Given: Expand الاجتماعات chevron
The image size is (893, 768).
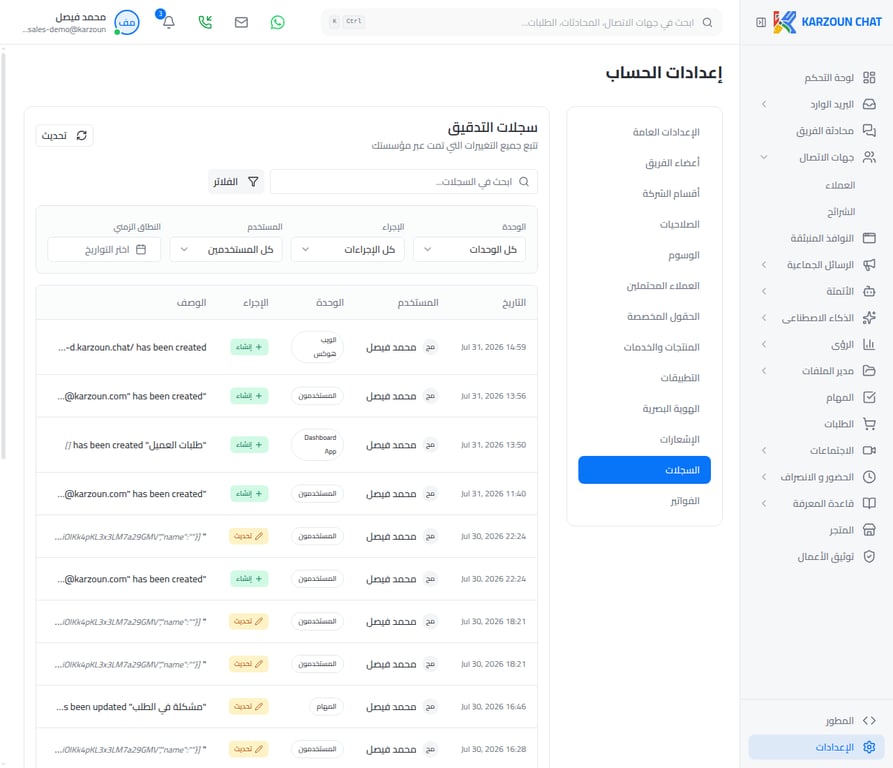Looking at the screenshot, I should 764,450.
